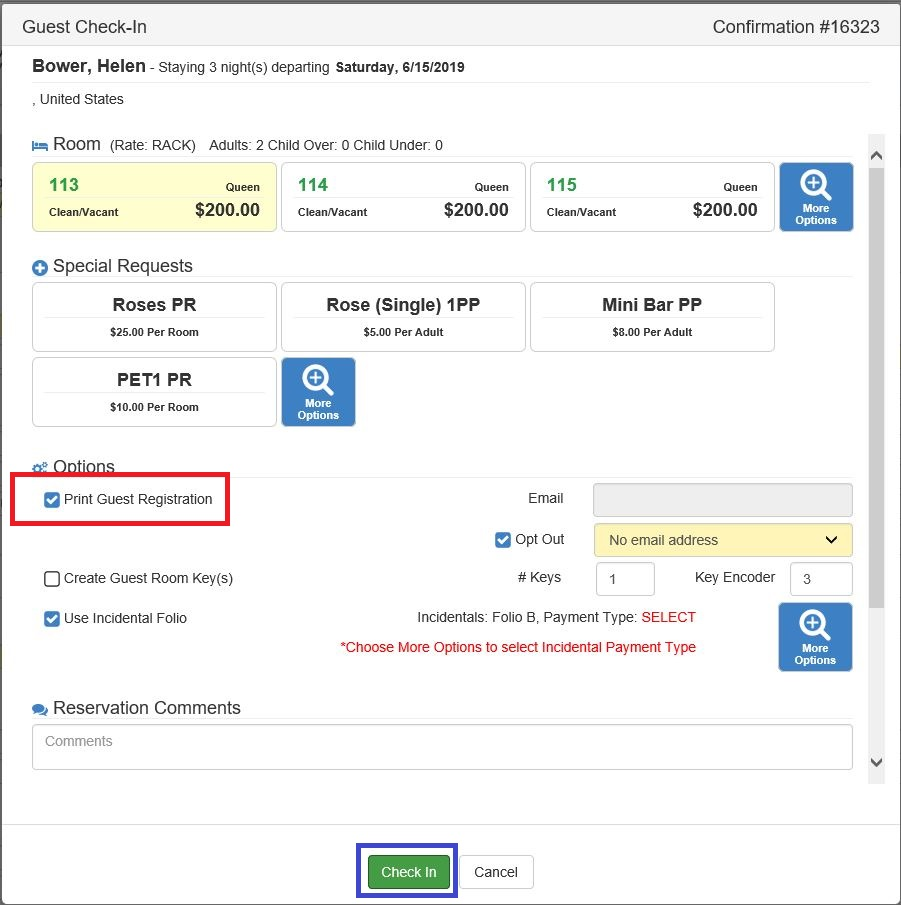Screen dimensions: 901x905
Task: Click the # Keys input field
Action: (x=624, y=578)
